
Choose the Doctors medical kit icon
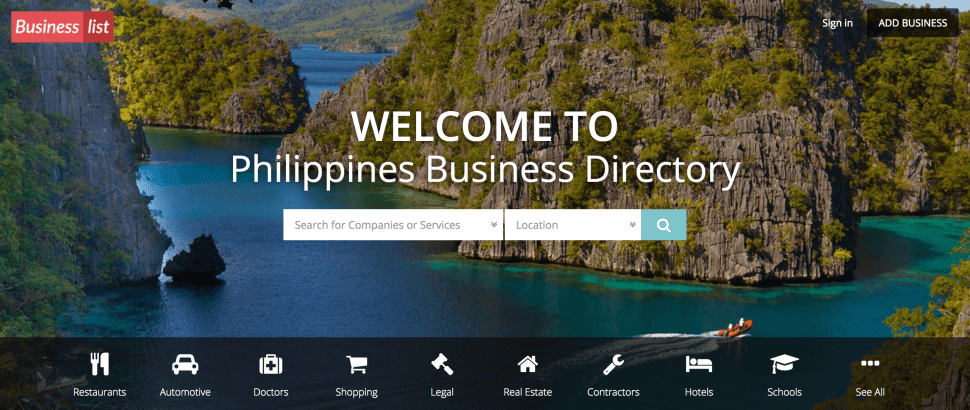[x=270, y=364]
